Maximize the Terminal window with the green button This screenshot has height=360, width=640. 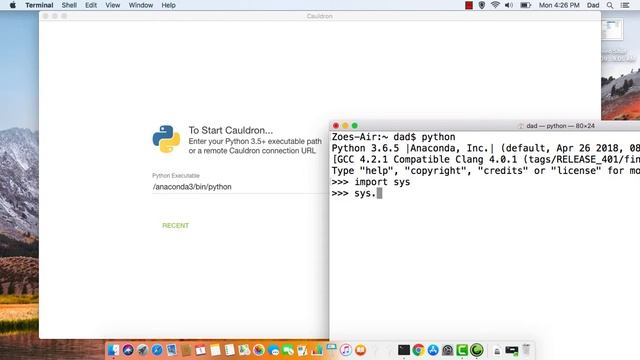tap(355, 126)
